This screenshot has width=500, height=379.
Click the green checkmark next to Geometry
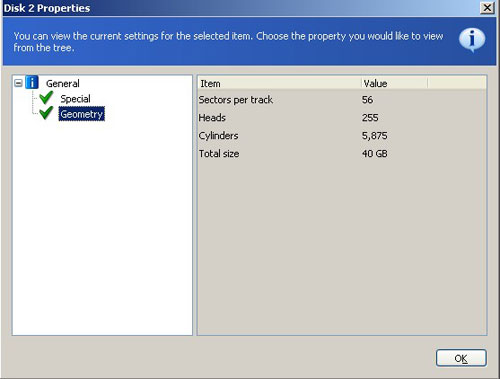pos(46,113)
